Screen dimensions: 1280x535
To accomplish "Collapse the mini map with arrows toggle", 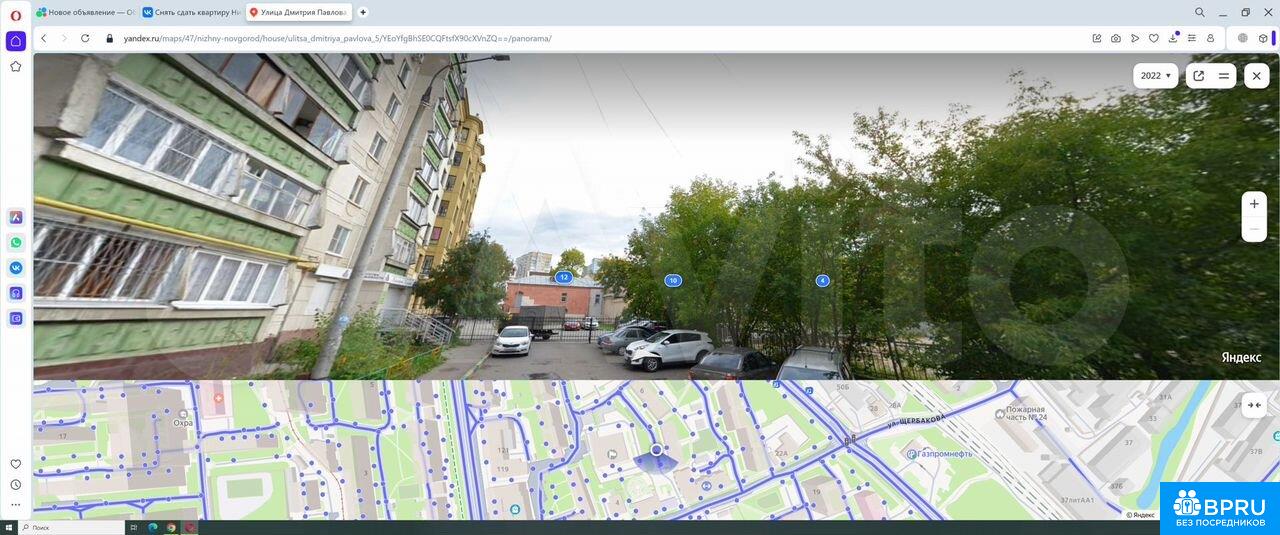I will point(1254,405).
